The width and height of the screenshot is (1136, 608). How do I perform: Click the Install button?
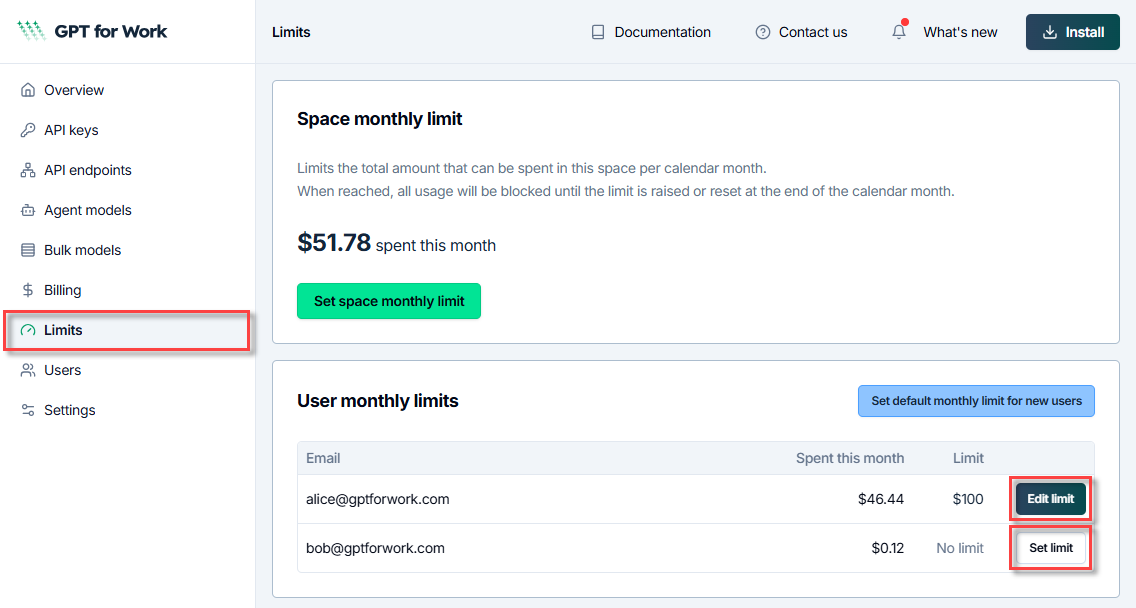point(1072,31)
